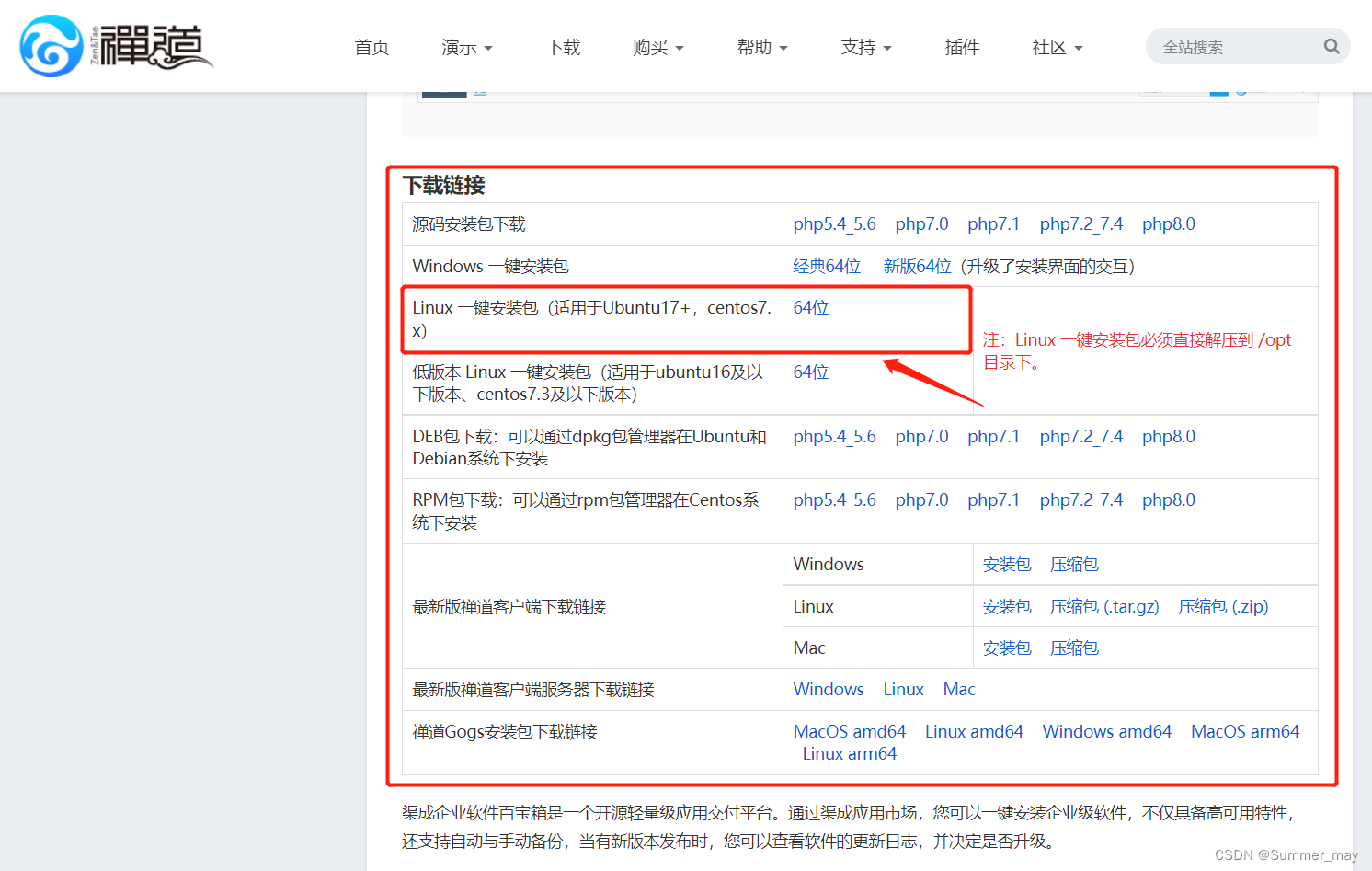Click the 最新版禅道客户端下载链接 row label
1372x871 pixels.
click(x=509, y=607)
